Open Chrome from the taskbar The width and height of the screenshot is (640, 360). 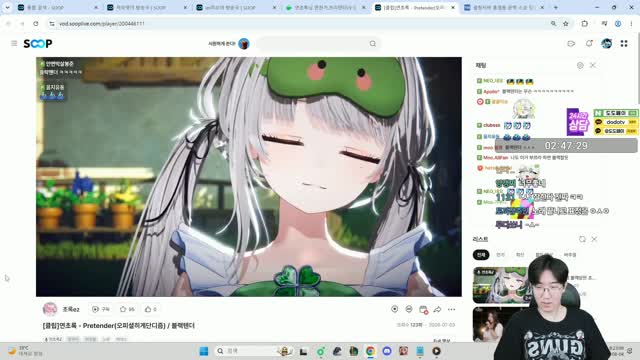tap(370, 351)
